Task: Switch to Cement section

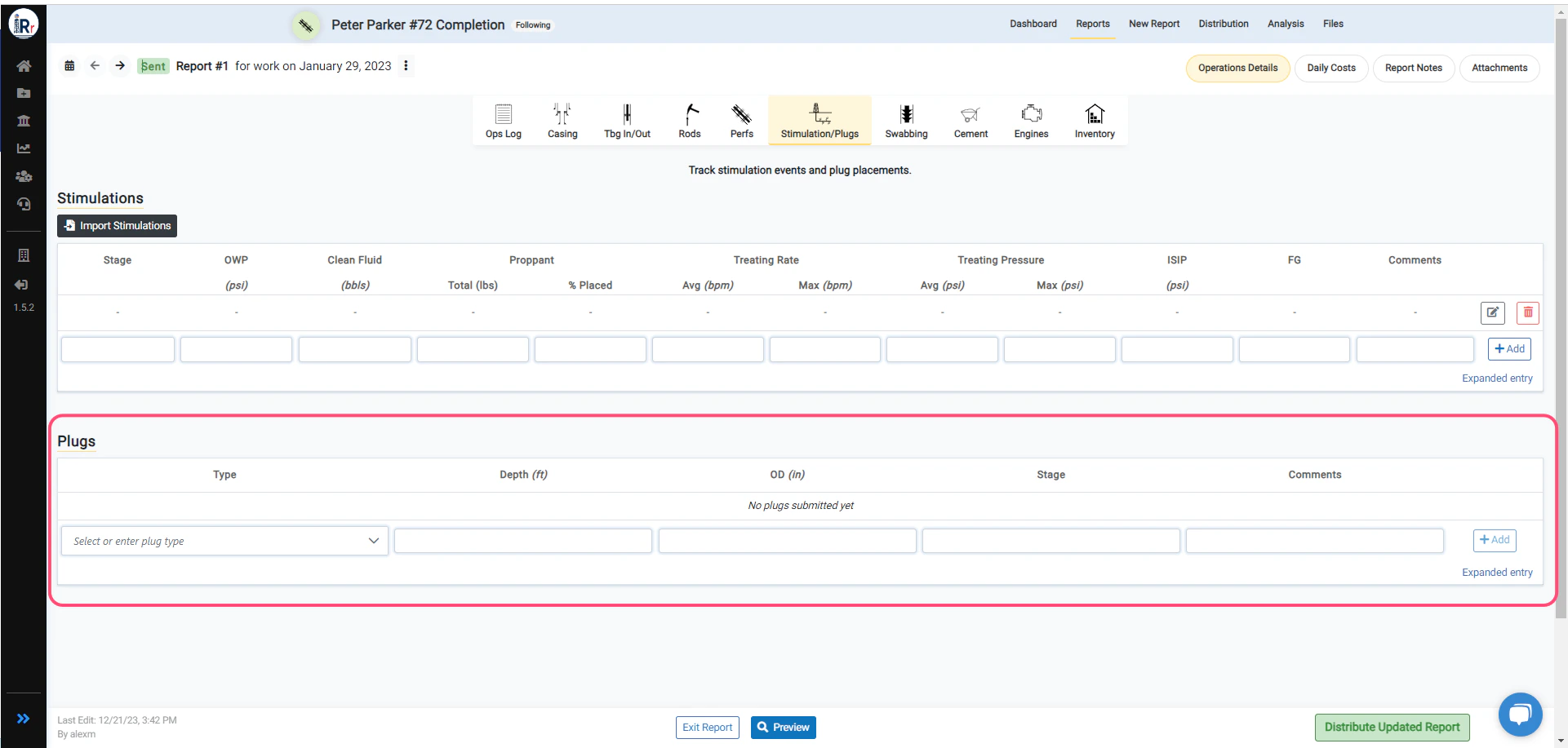Action: point(971,121)
